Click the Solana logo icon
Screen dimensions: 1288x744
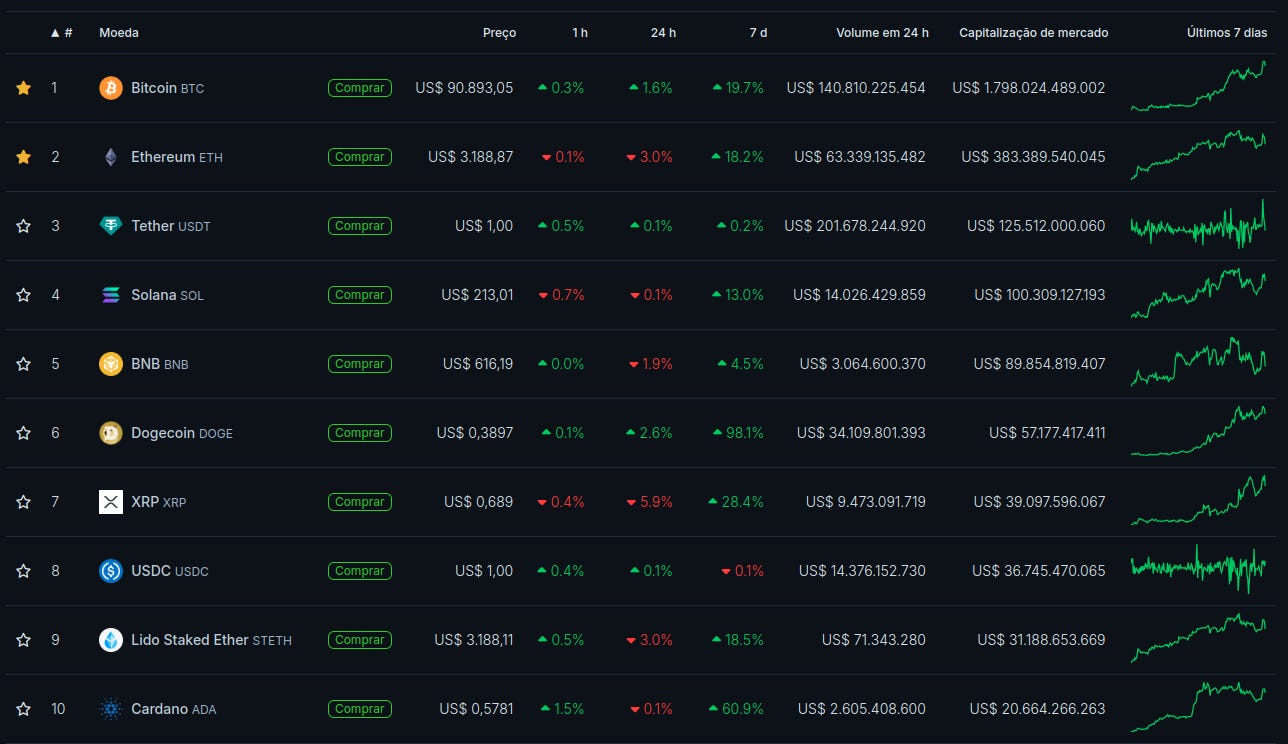click(x=111, y=295)
